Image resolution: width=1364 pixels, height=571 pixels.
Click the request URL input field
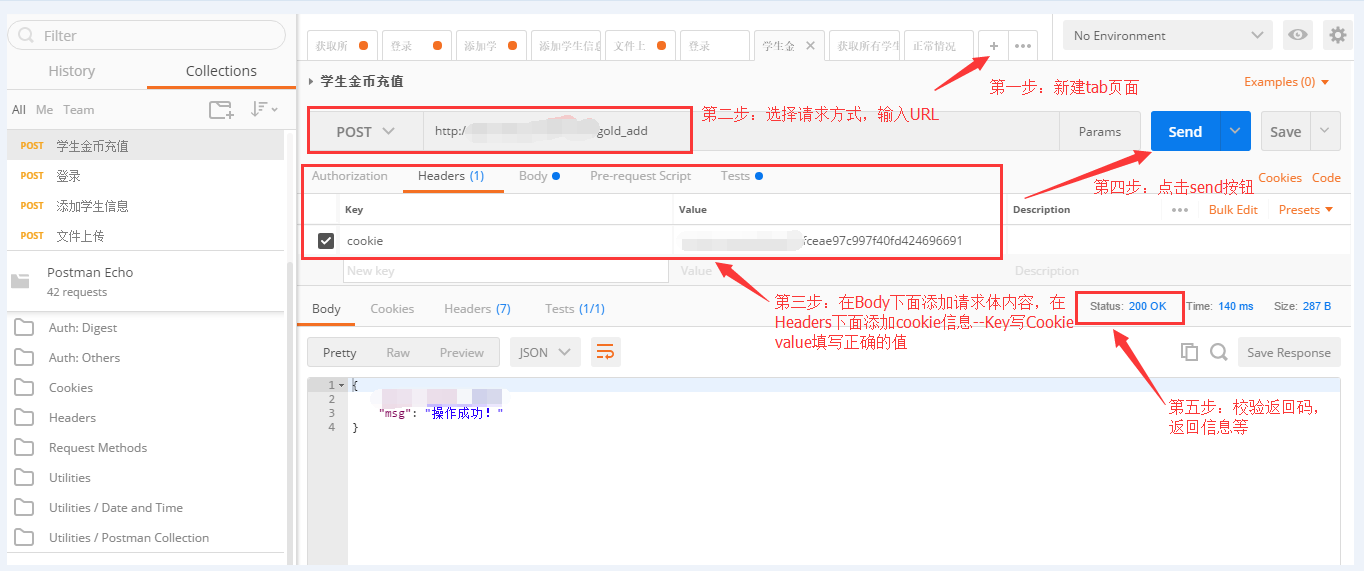[x=741, y=131]
